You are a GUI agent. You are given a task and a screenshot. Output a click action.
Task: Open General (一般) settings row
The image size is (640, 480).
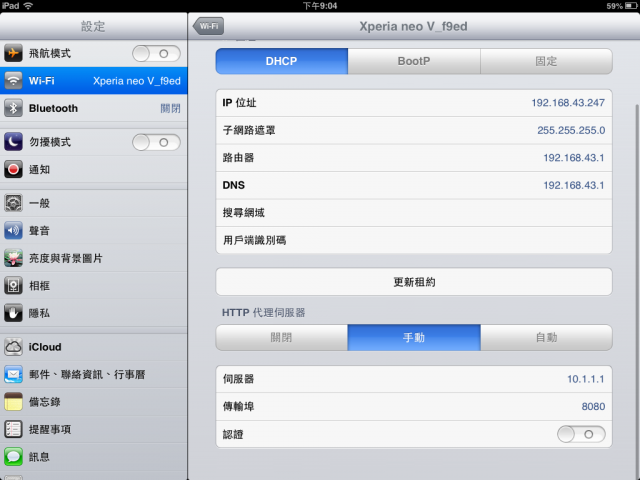93,203
